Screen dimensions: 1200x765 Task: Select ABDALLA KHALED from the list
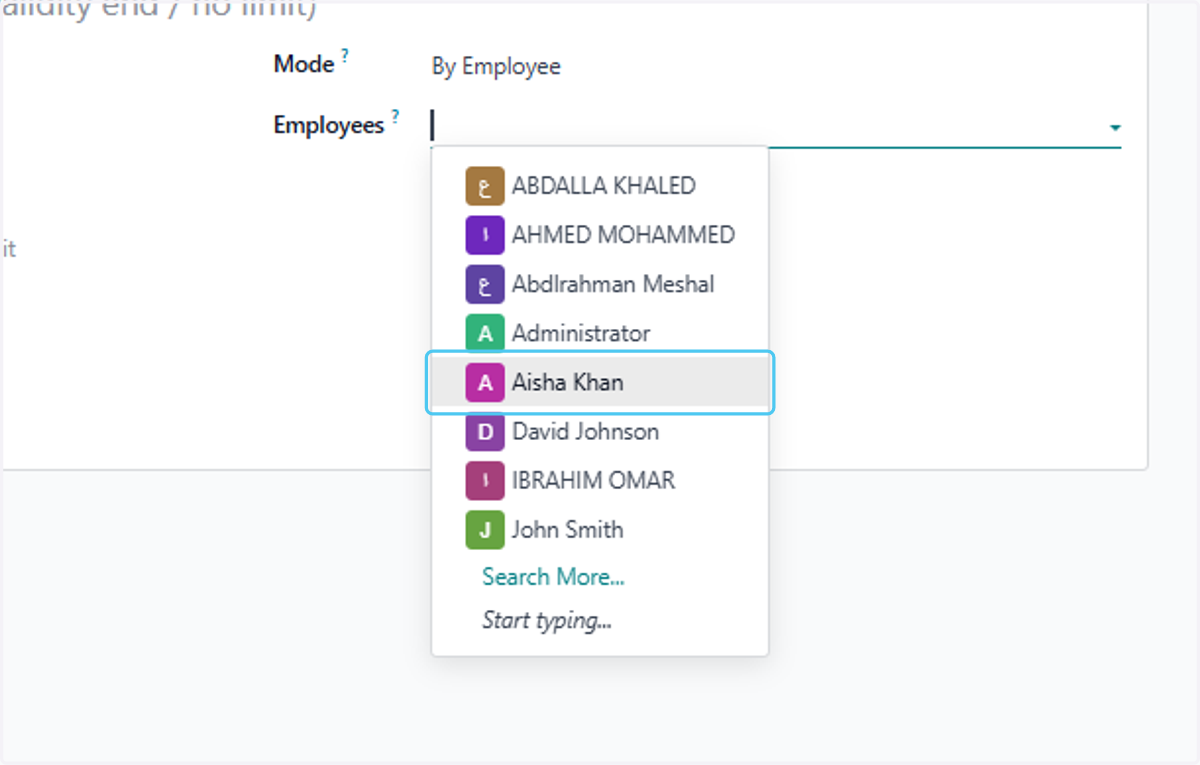pyautogui.click(x=600, y=186)
